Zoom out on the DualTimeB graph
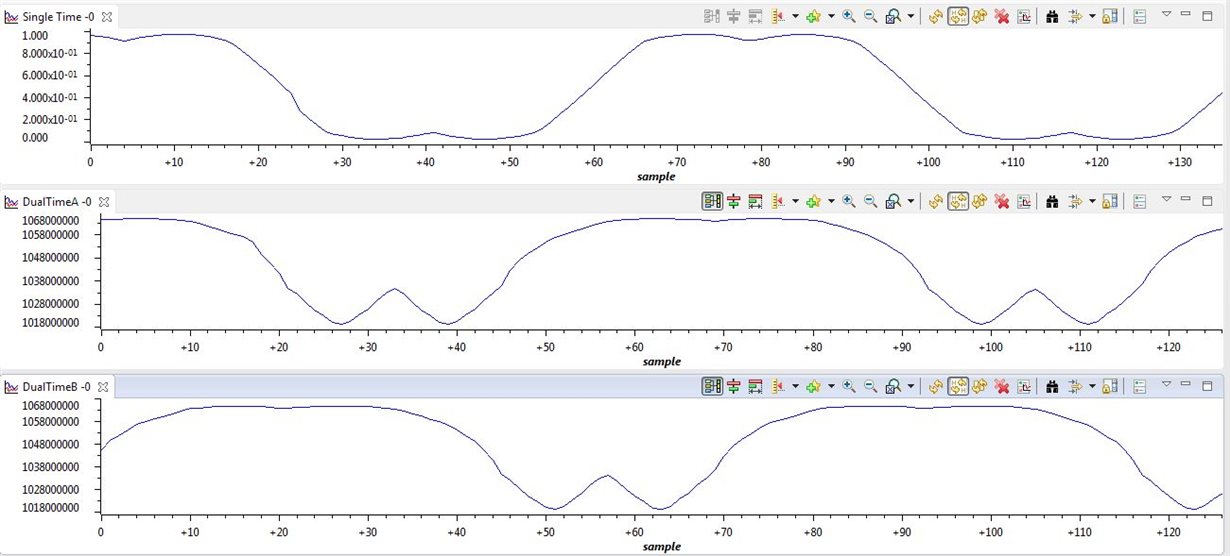1230x556 pixels. 870,385
